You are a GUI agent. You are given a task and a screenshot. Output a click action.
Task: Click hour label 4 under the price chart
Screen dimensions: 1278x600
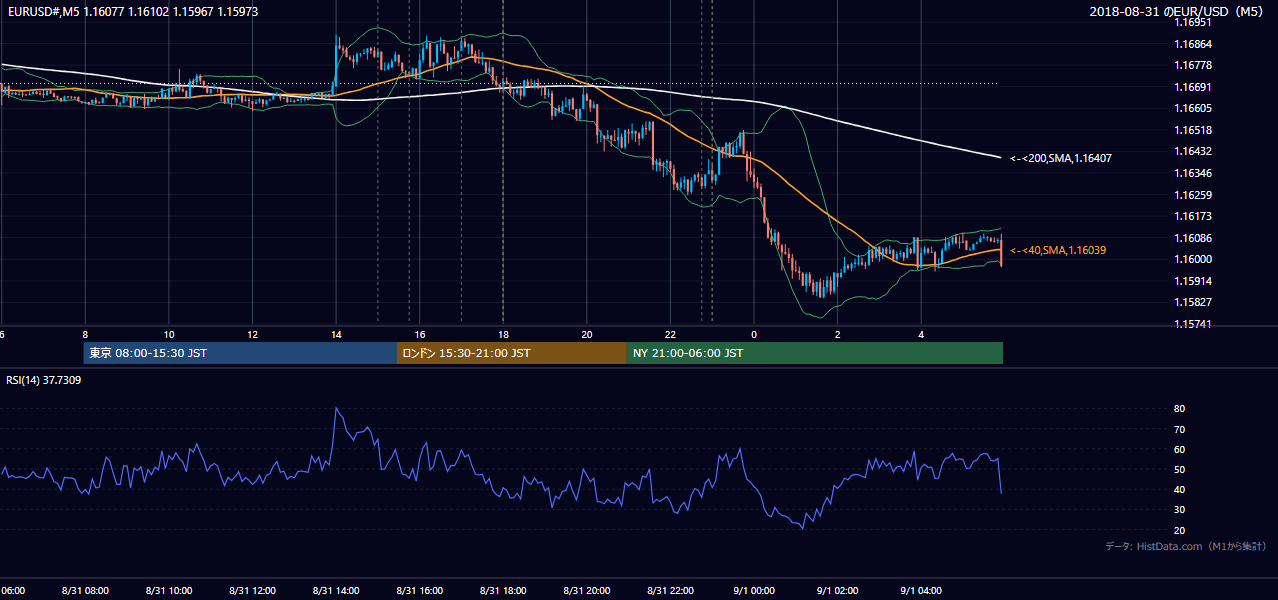[921, 335]
